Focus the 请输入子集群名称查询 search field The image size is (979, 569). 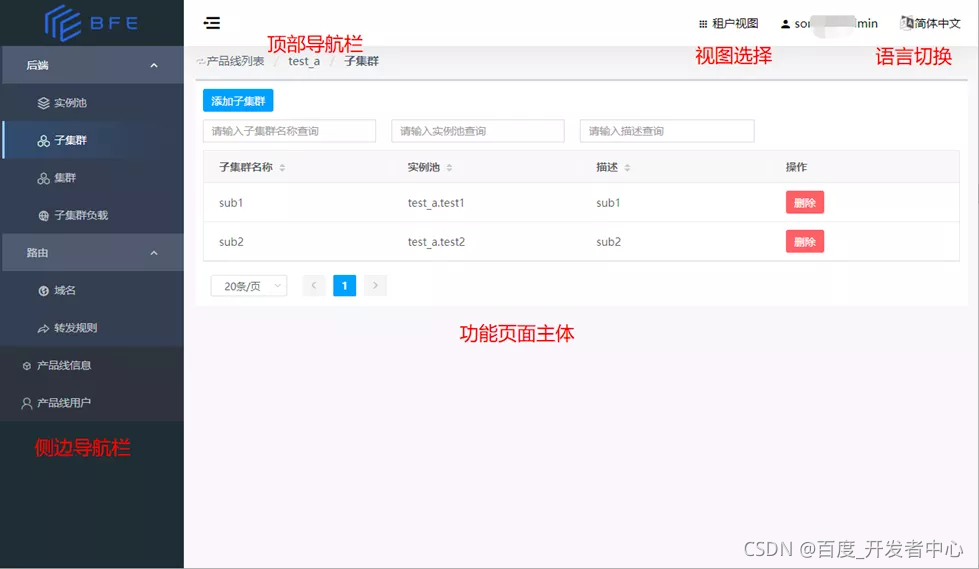pyautogui.click(x=290, y=131)
